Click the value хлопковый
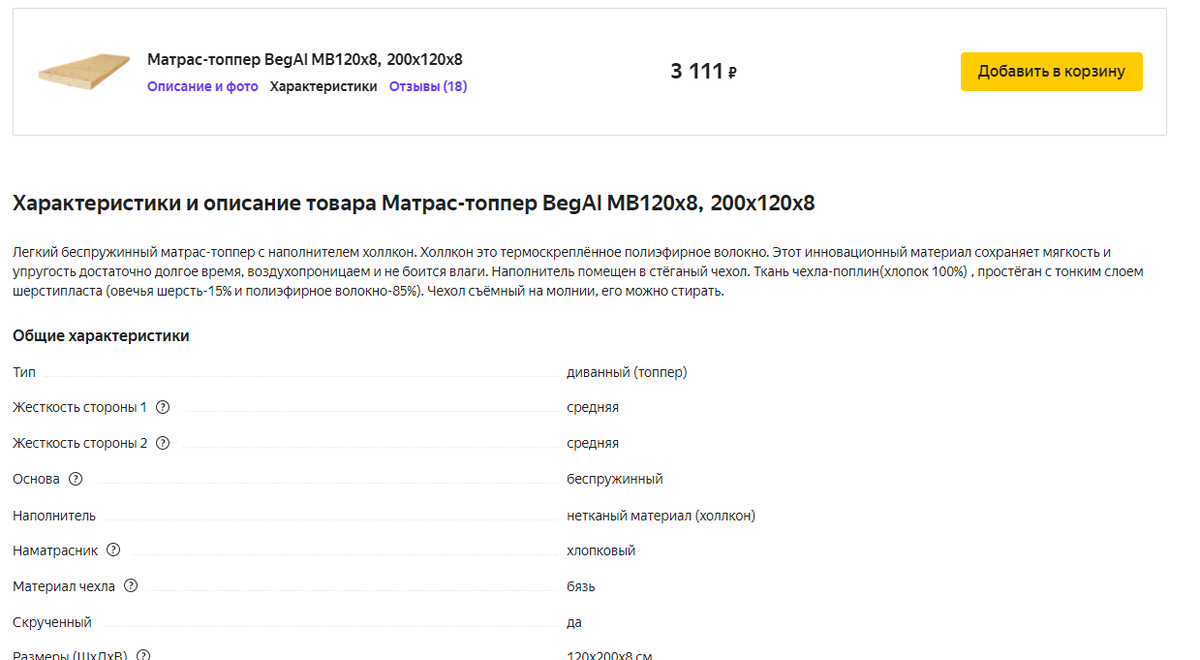The height and width of the screenshot is (660, 1200). coord(601,550)
